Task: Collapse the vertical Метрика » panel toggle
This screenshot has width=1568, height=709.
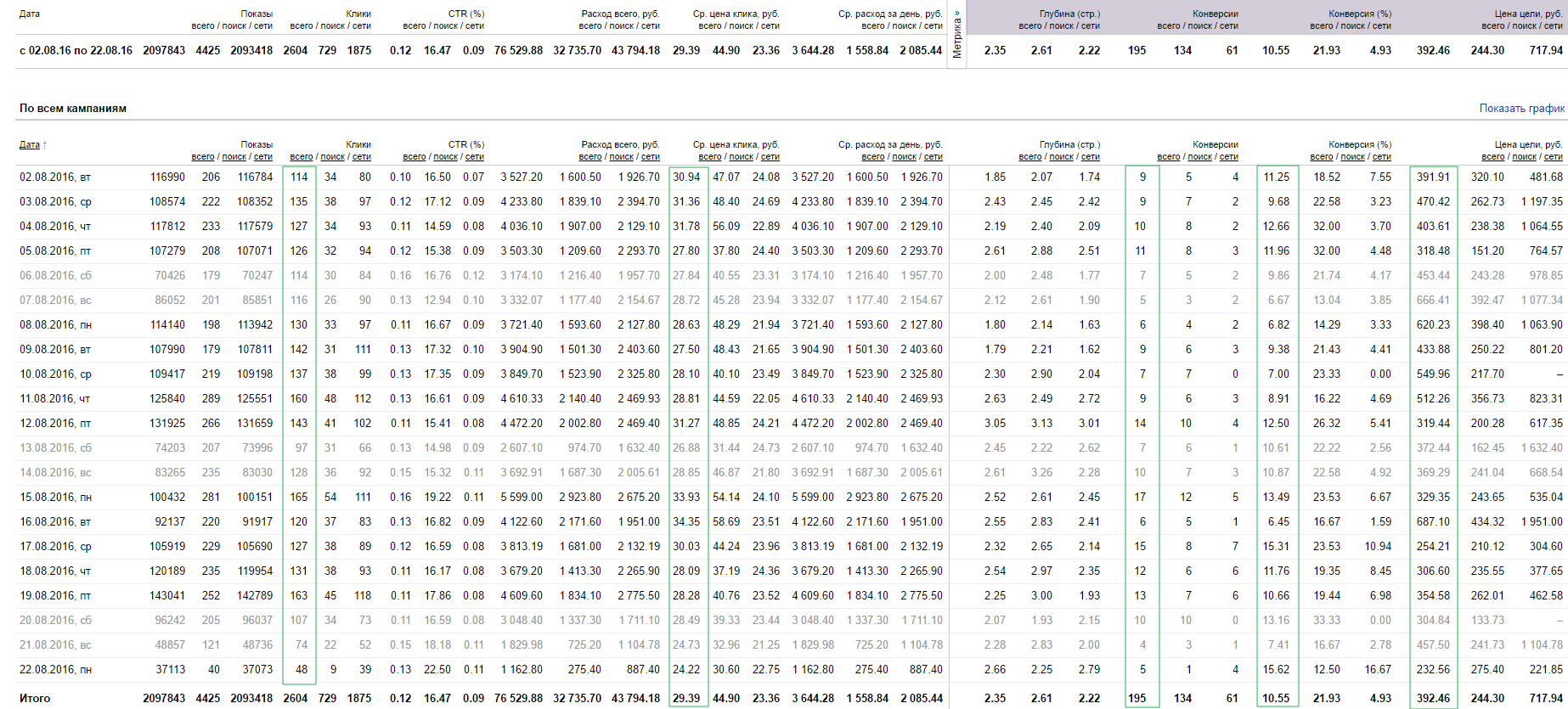Action: (957, 34)
